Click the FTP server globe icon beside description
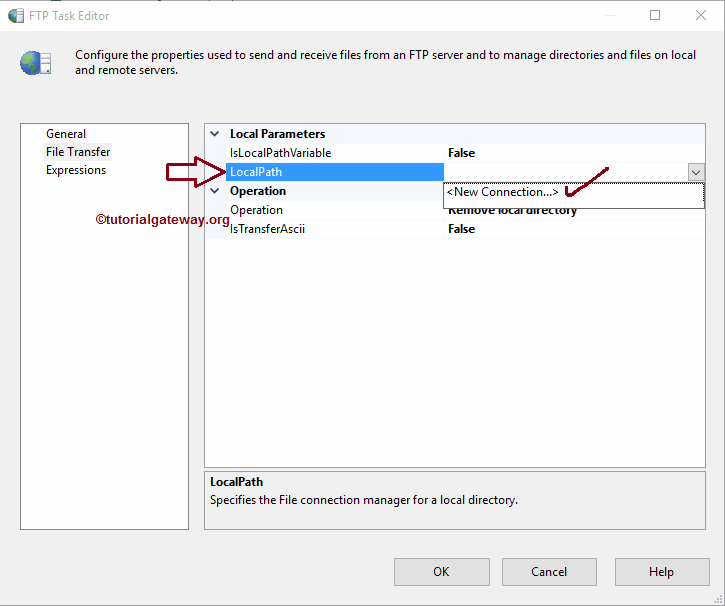Screen dimensions: 725x606 point(36,63)
